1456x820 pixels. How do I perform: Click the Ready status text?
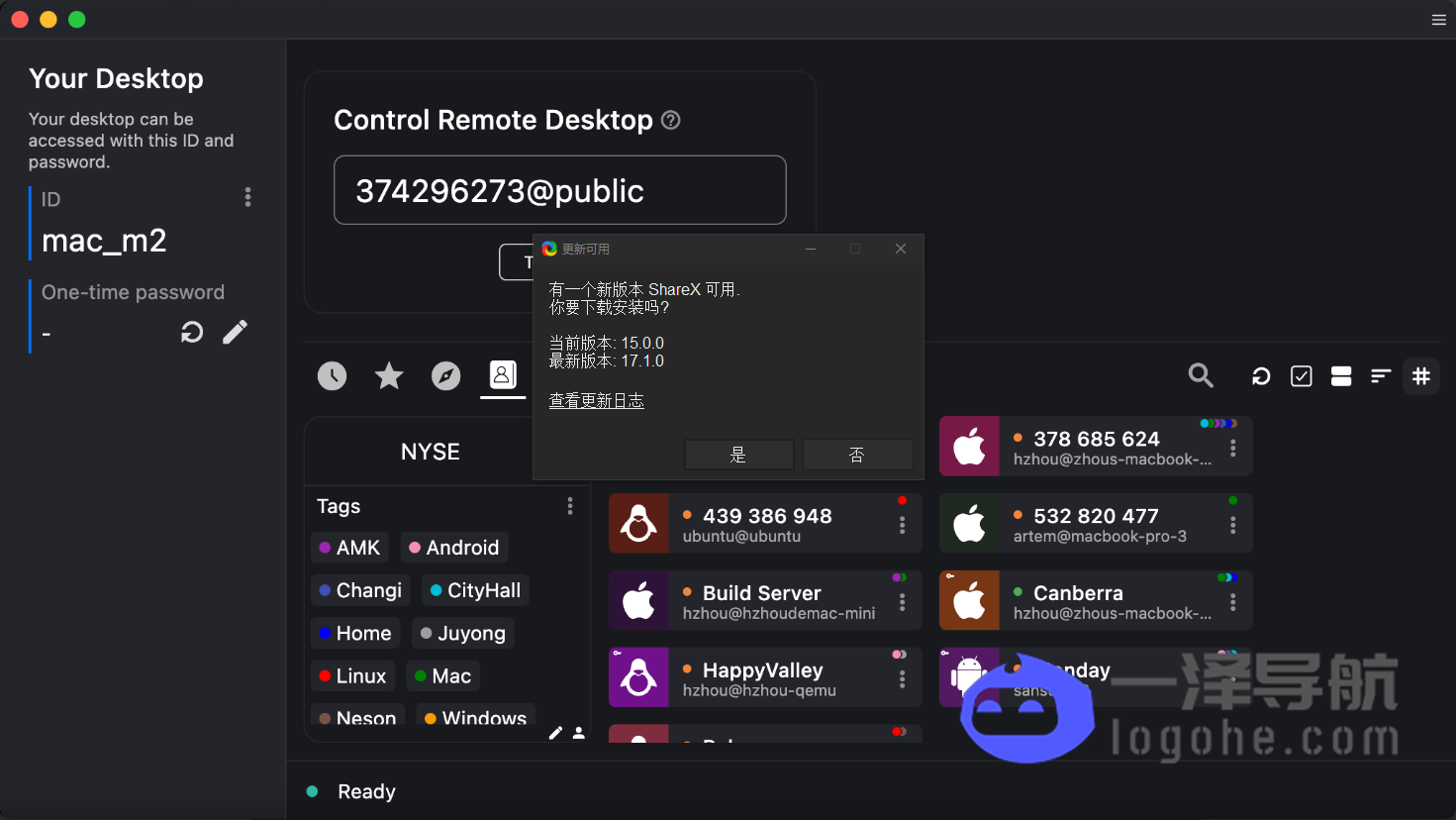366,791
